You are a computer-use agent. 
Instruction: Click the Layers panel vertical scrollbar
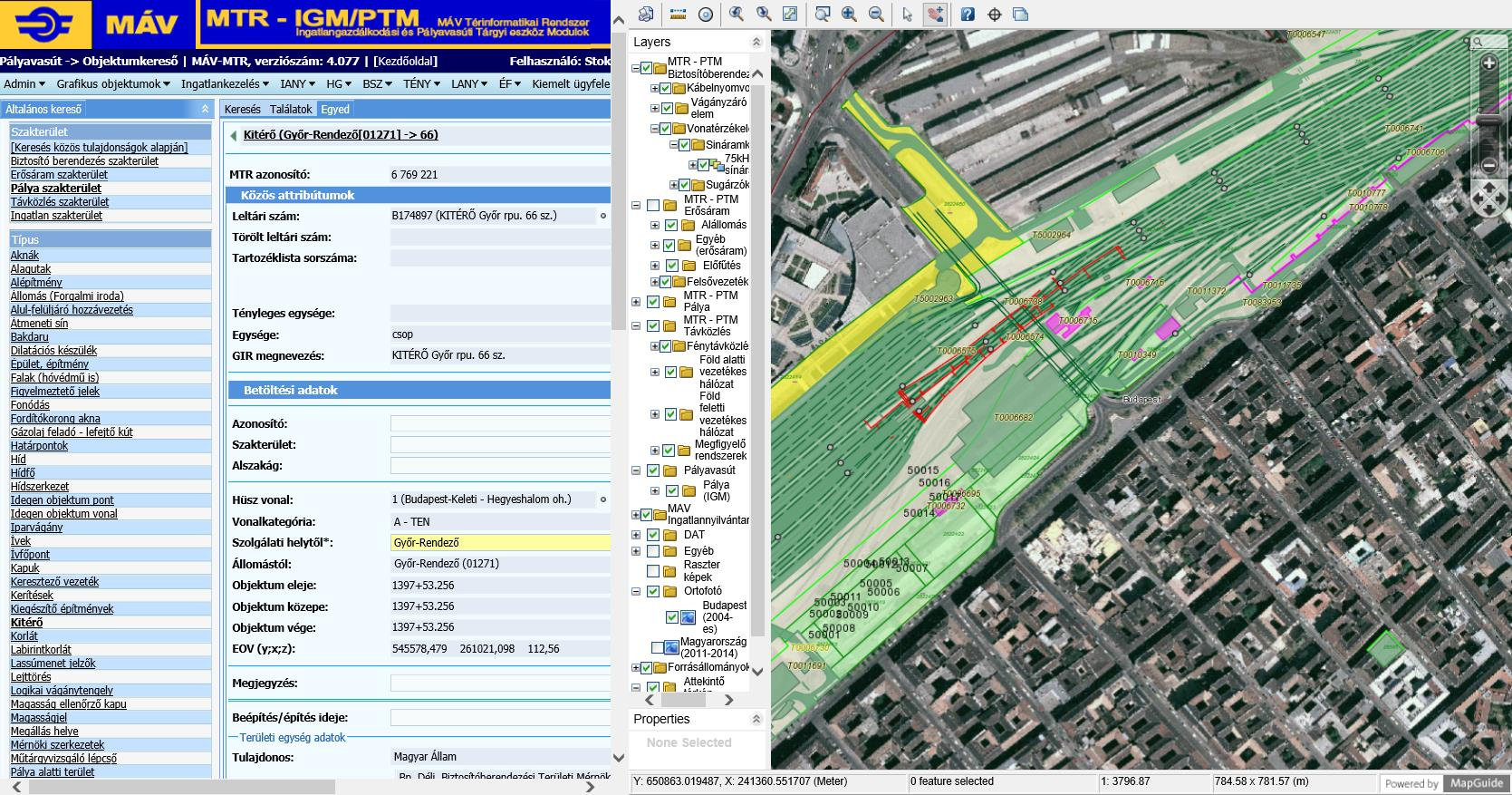pyautogui.click(x=758, y=363)
